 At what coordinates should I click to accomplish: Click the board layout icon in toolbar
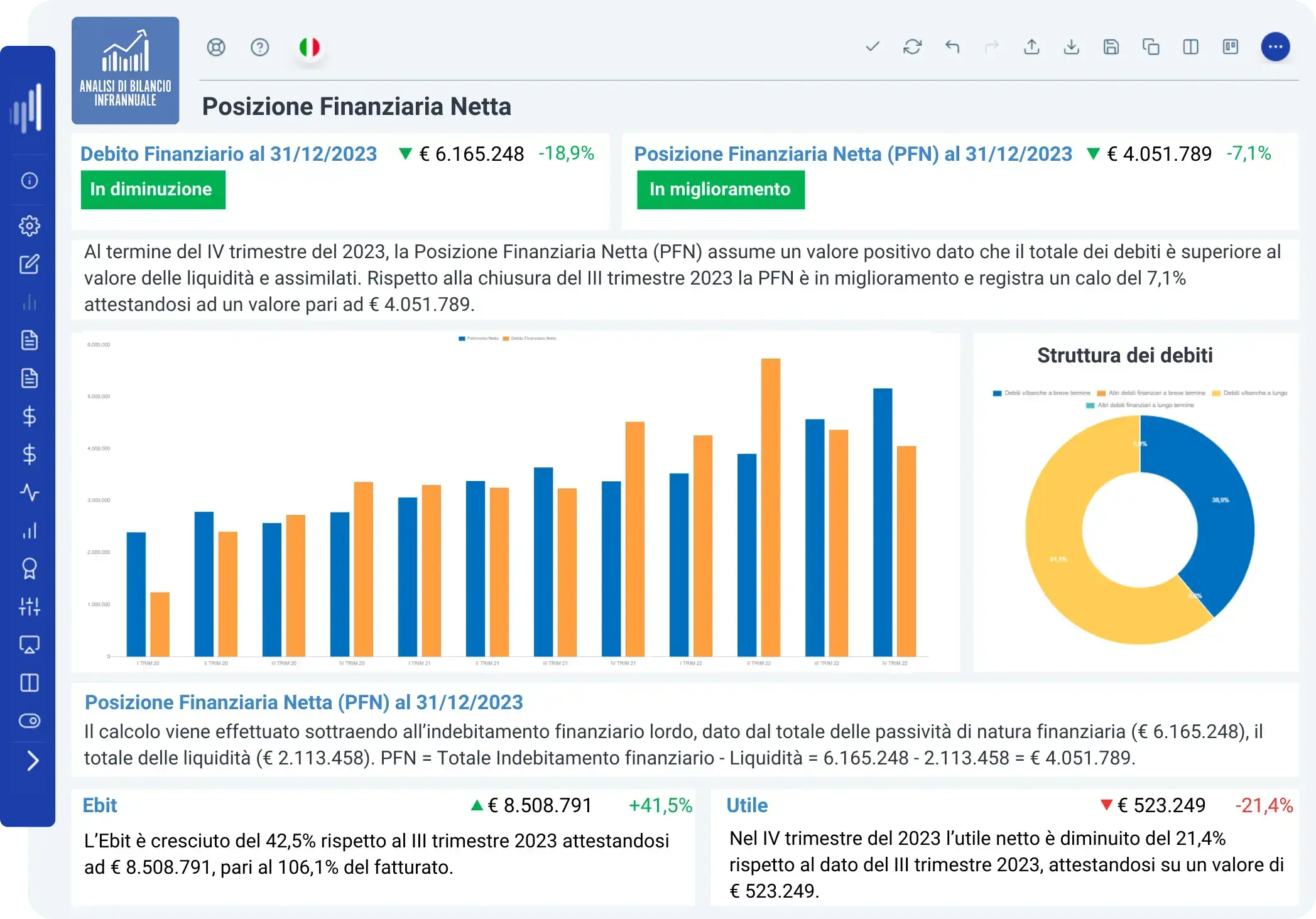click(x=1231, y=46)
